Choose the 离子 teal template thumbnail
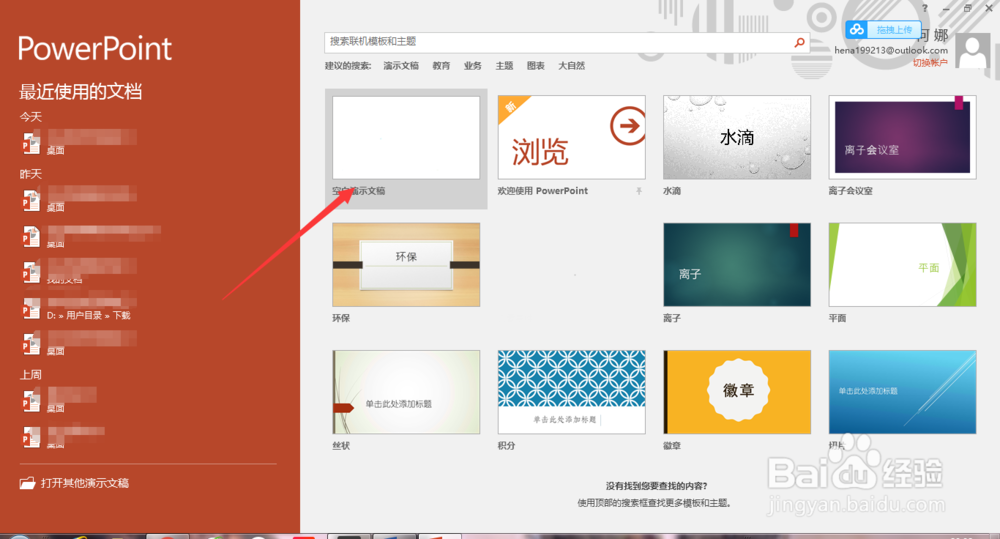This screenshot has width=1000, height=539. (737, 265)
